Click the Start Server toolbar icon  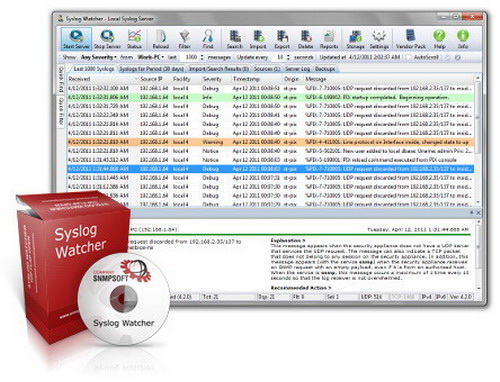tap(76, 39)
